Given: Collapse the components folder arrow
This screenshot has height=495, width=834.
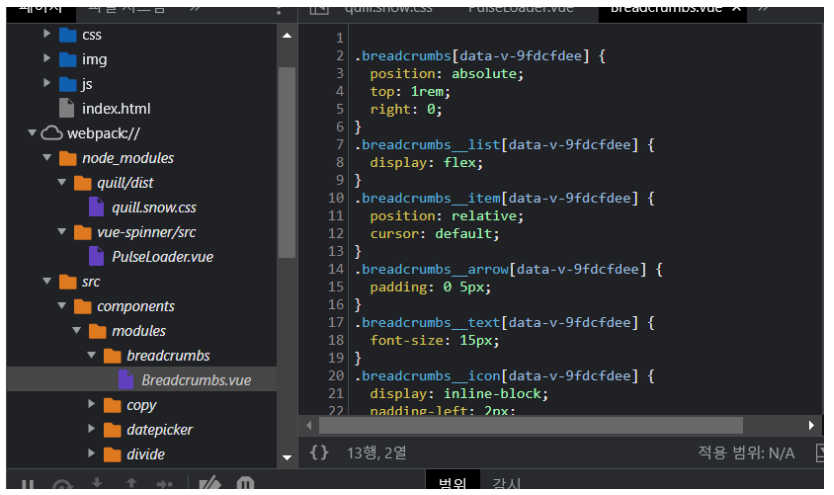Looking at the screenshot, I should (62, 306).
